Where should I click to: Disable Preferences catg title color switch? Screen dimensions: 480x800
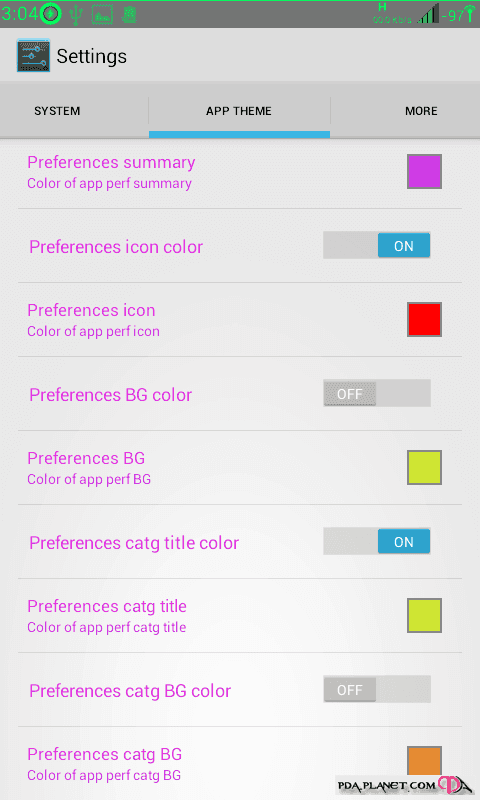pos(377,541)
